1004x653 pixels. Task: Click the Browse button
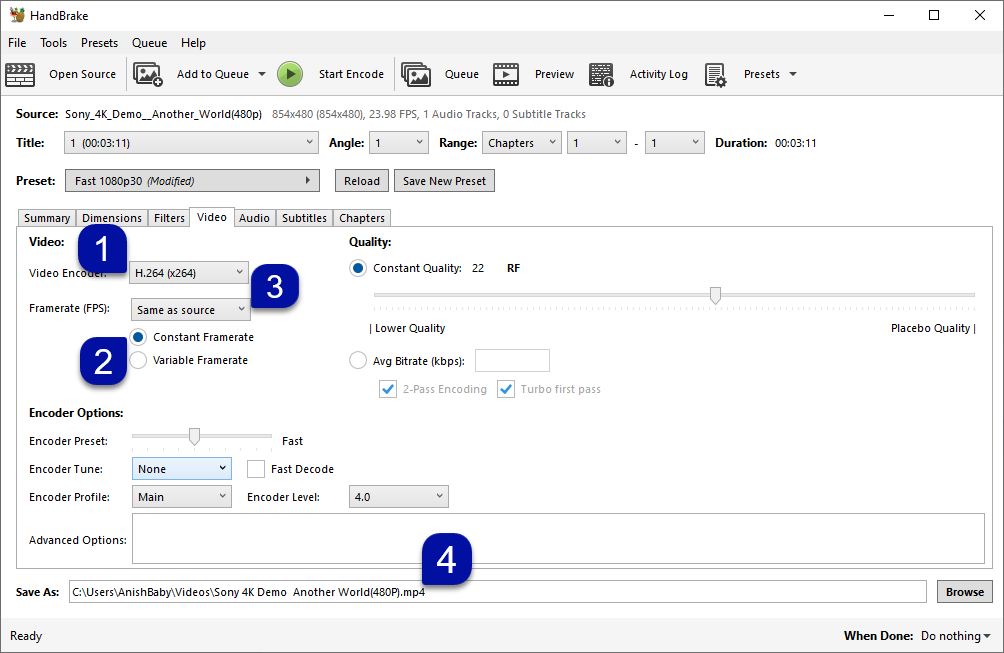click(x=965, y=592)
